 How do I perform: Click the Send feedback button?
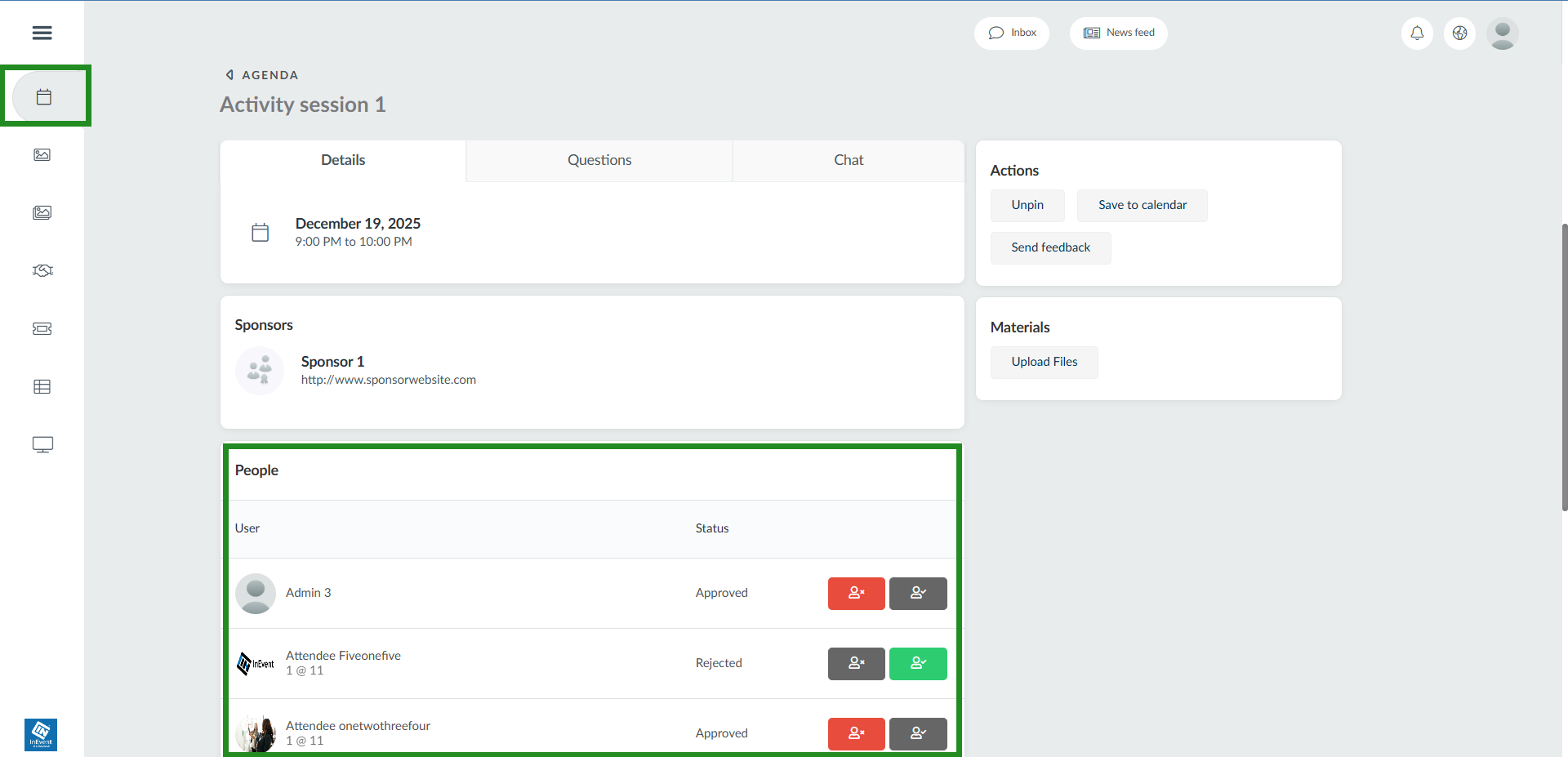pyautogui.click(x=1050, y=247)
